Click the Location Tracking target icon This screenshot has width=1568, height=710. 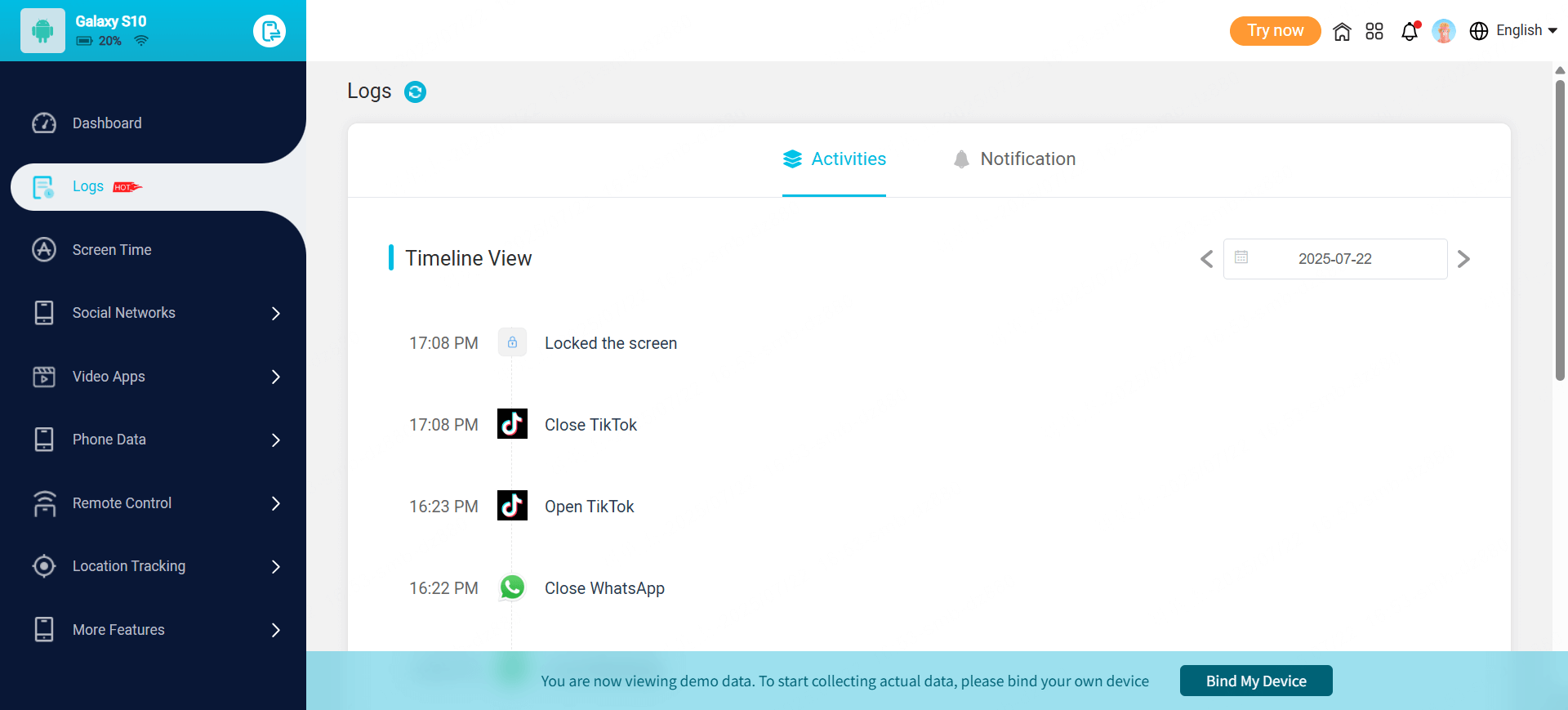44,566
